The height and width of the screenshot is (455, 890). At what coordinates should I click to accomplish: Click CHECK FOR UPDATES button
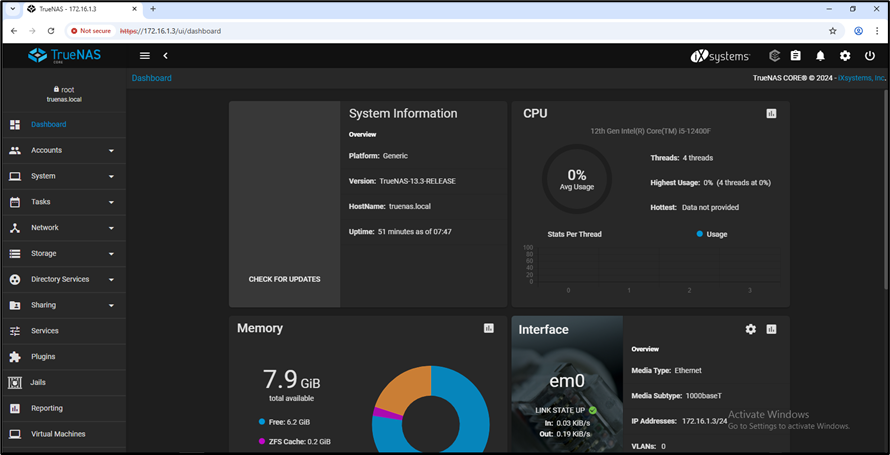284,279
